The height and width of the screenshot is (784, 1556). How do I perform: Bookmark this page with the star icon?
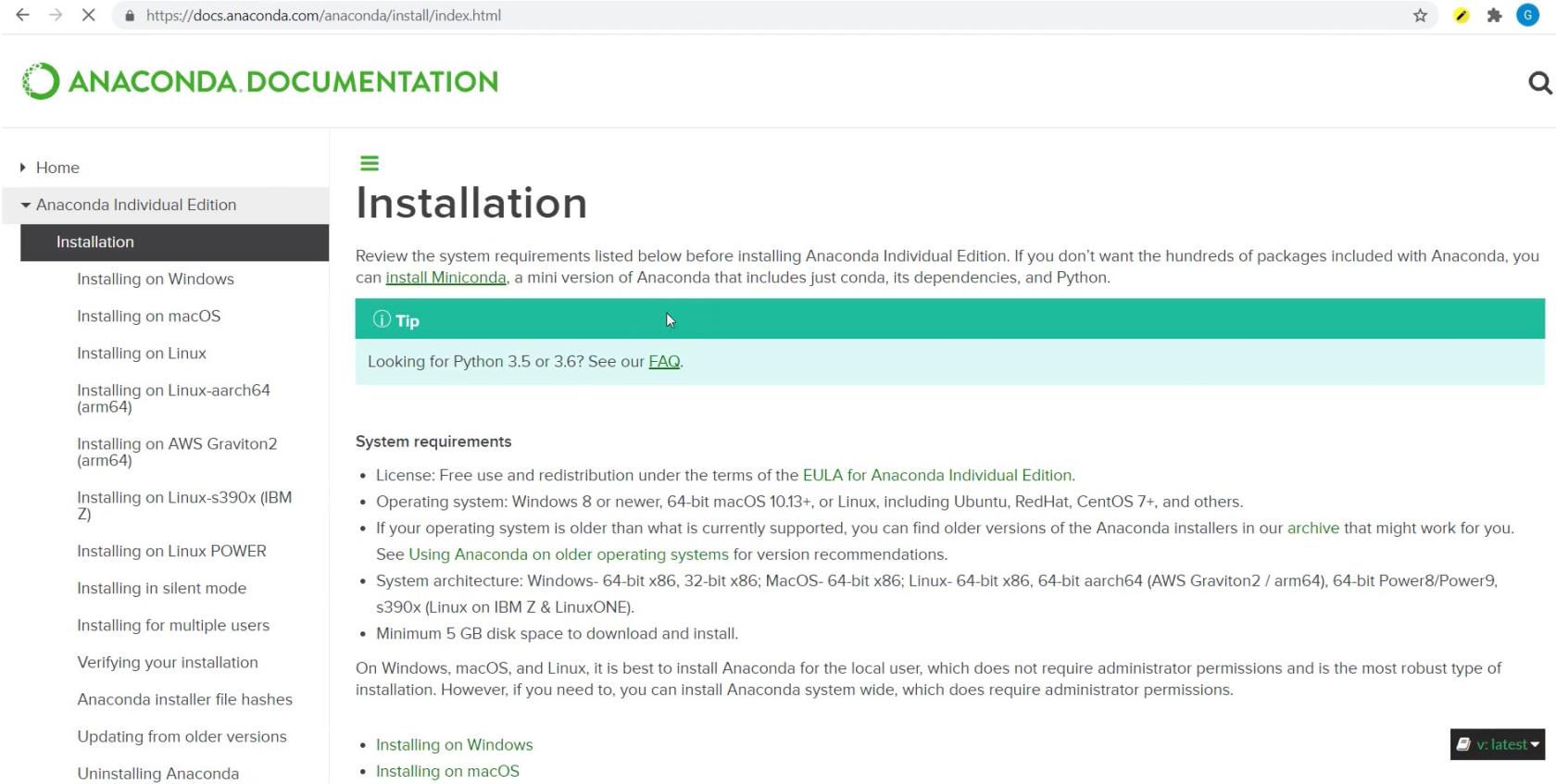click(x=1420, y=16)
